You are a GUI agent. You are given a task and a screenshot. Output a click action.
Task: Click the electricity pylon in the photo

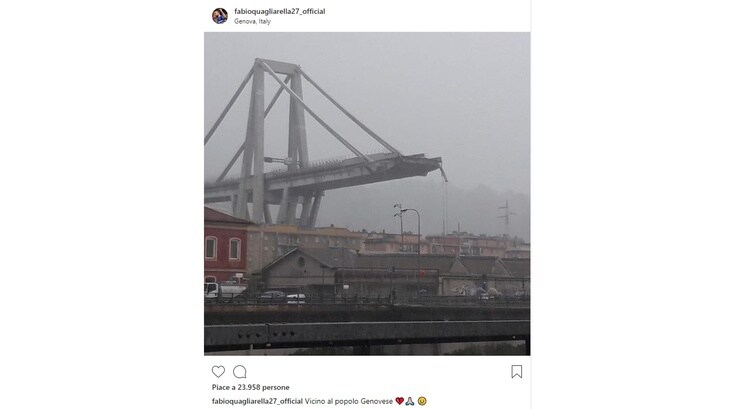(x=506, y=218)
